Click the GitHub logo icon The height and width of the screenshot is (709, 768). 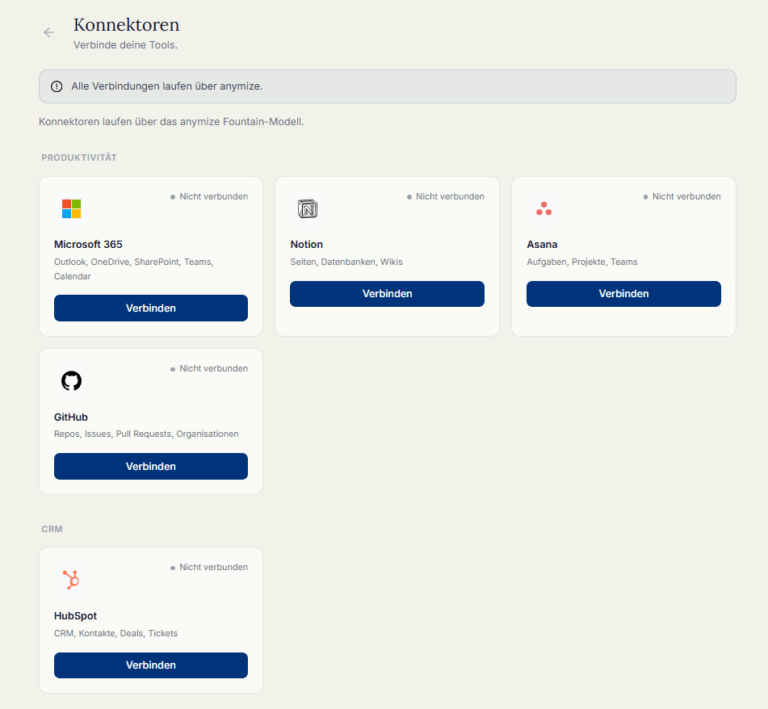tap(72, 380)
